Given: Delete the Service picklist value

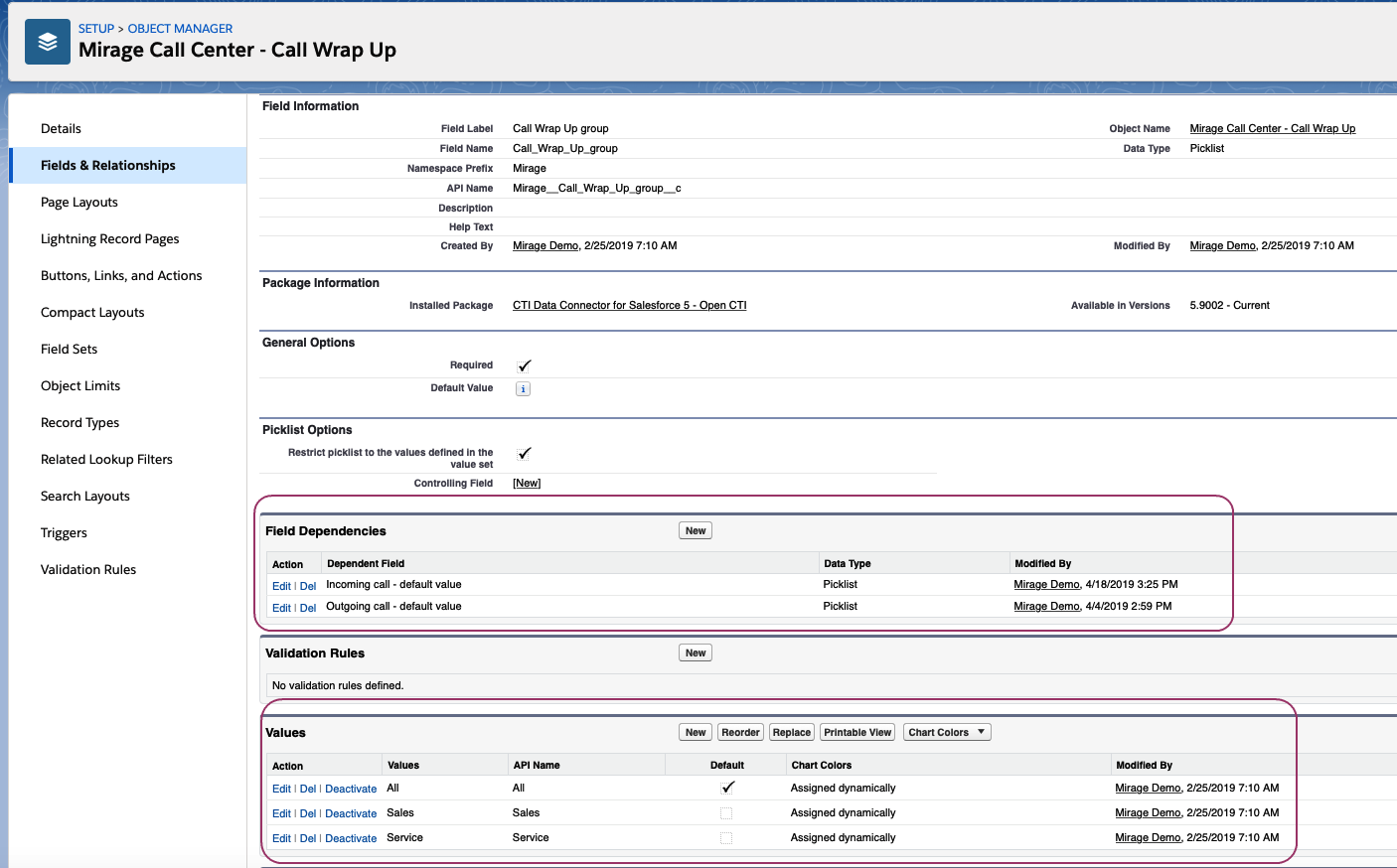Looking at the screenshot, I should (x=308, y=839).
